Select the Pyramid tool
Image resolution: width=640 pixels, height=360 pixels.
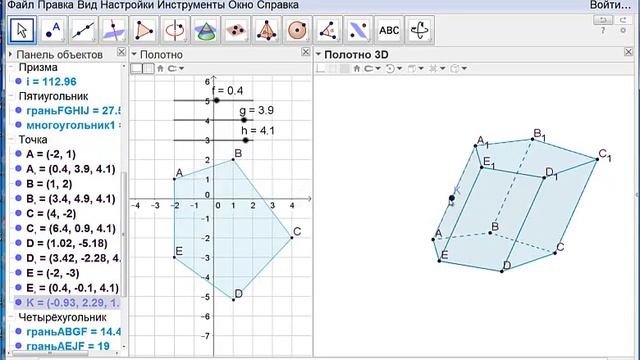click(x=267, y=30)
